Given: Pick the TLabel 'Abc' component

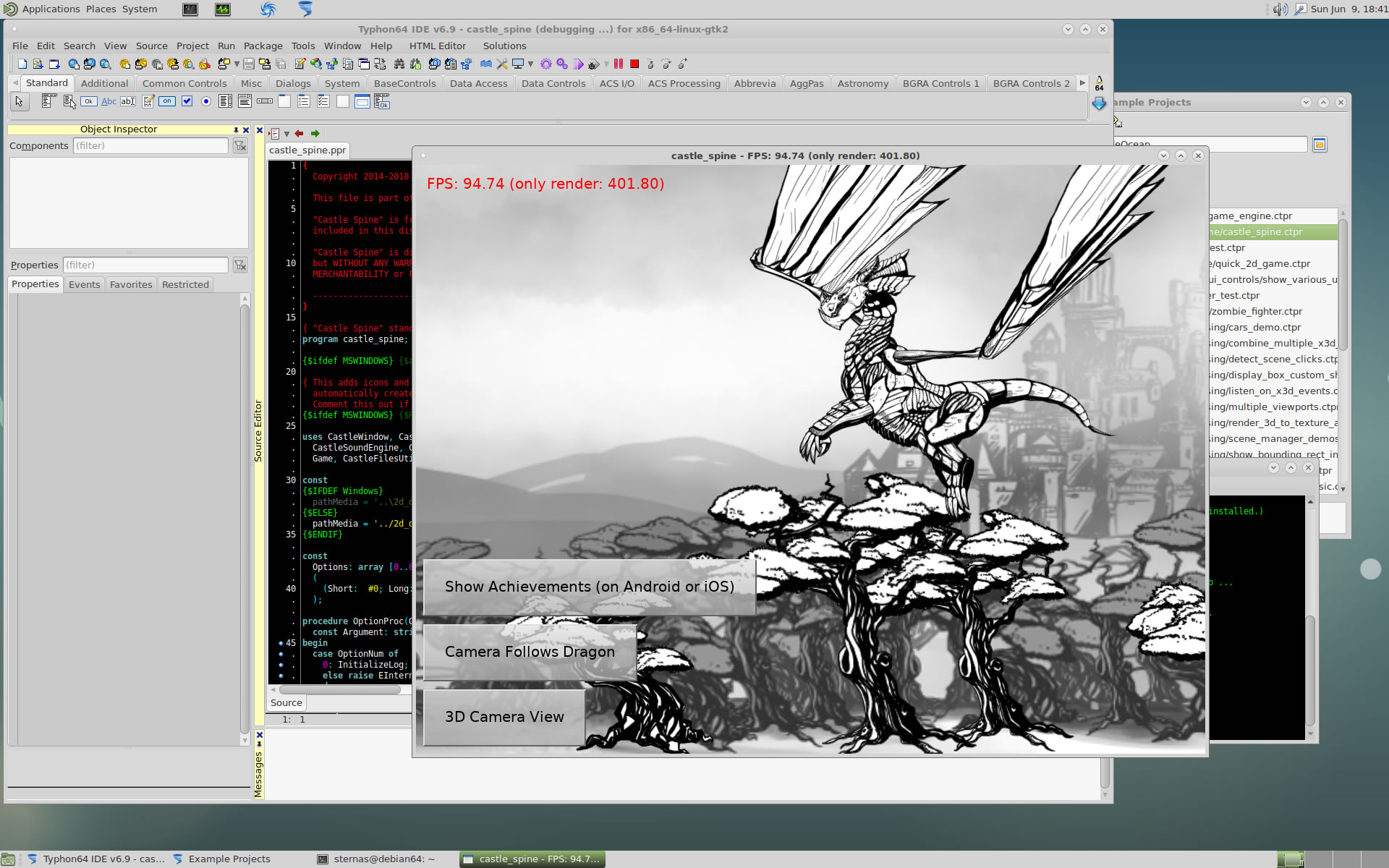Looking at the screenshot, I should (x=109, y=101).
